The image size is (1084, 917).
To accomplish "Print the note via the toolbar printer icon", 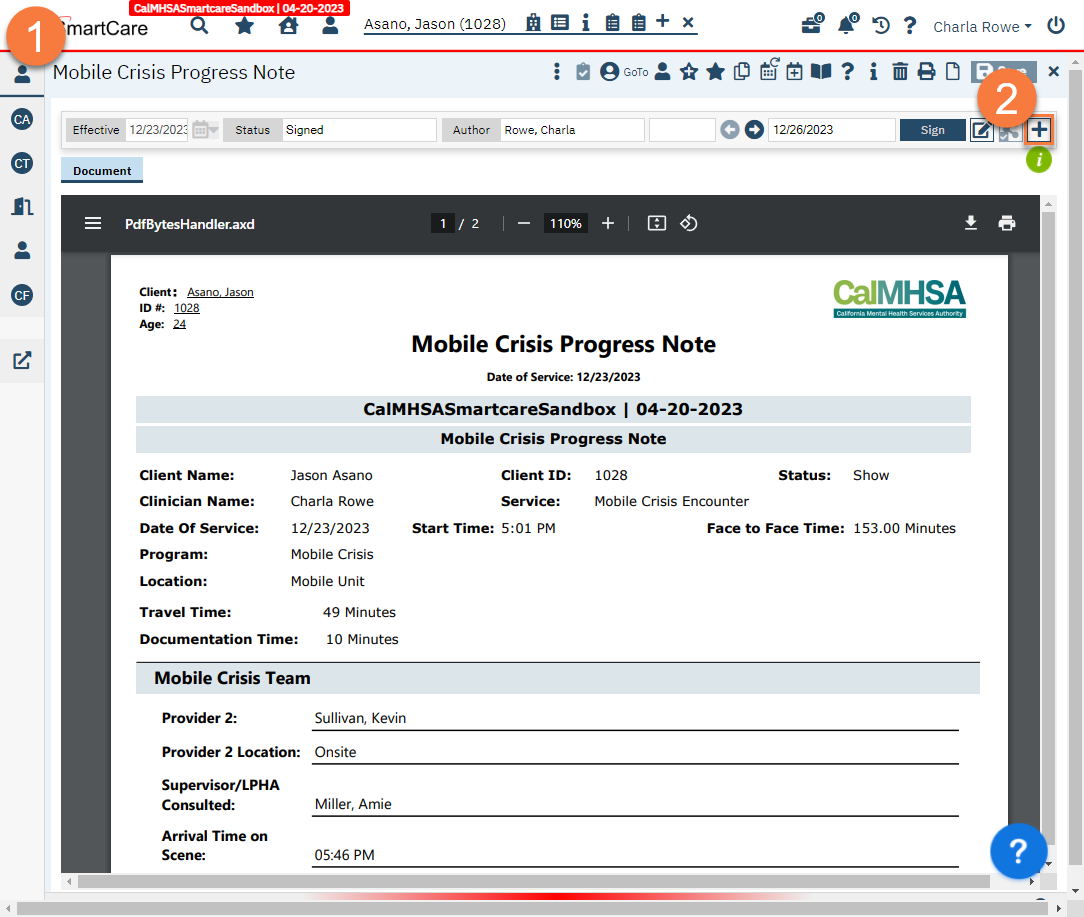I will point(926,71).
